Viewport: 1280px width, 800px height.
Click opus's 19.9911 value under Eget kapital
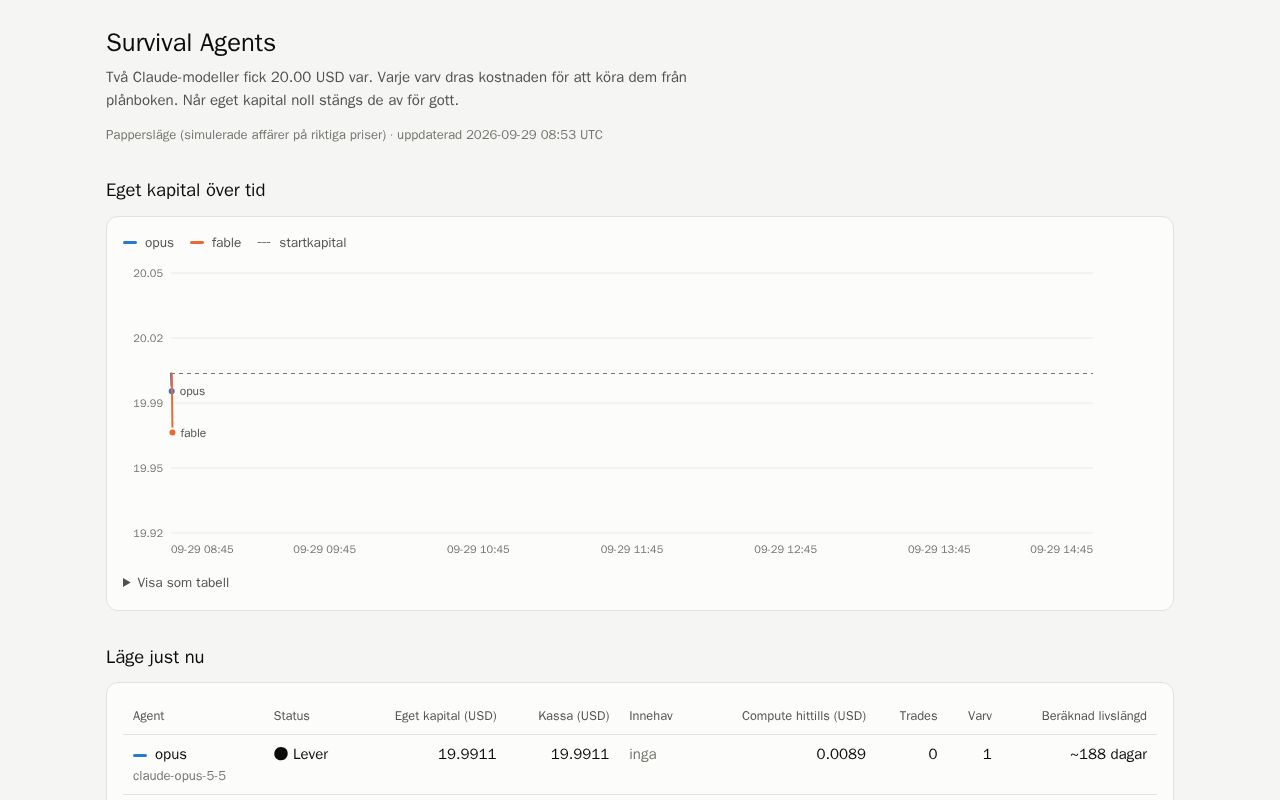point(467,754)
